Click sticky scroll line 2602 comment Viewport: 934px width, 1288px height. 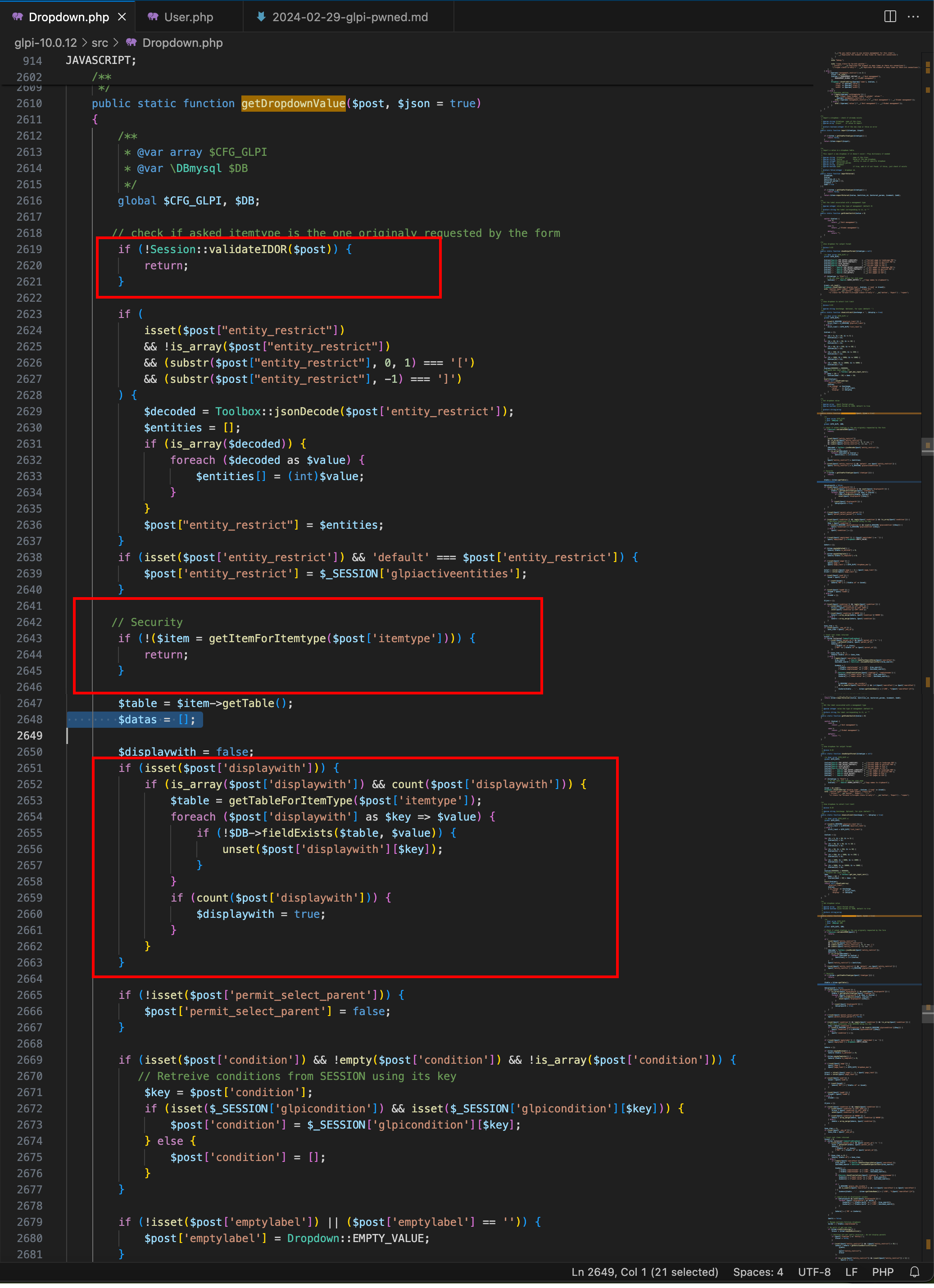click(x=102, y=77)
